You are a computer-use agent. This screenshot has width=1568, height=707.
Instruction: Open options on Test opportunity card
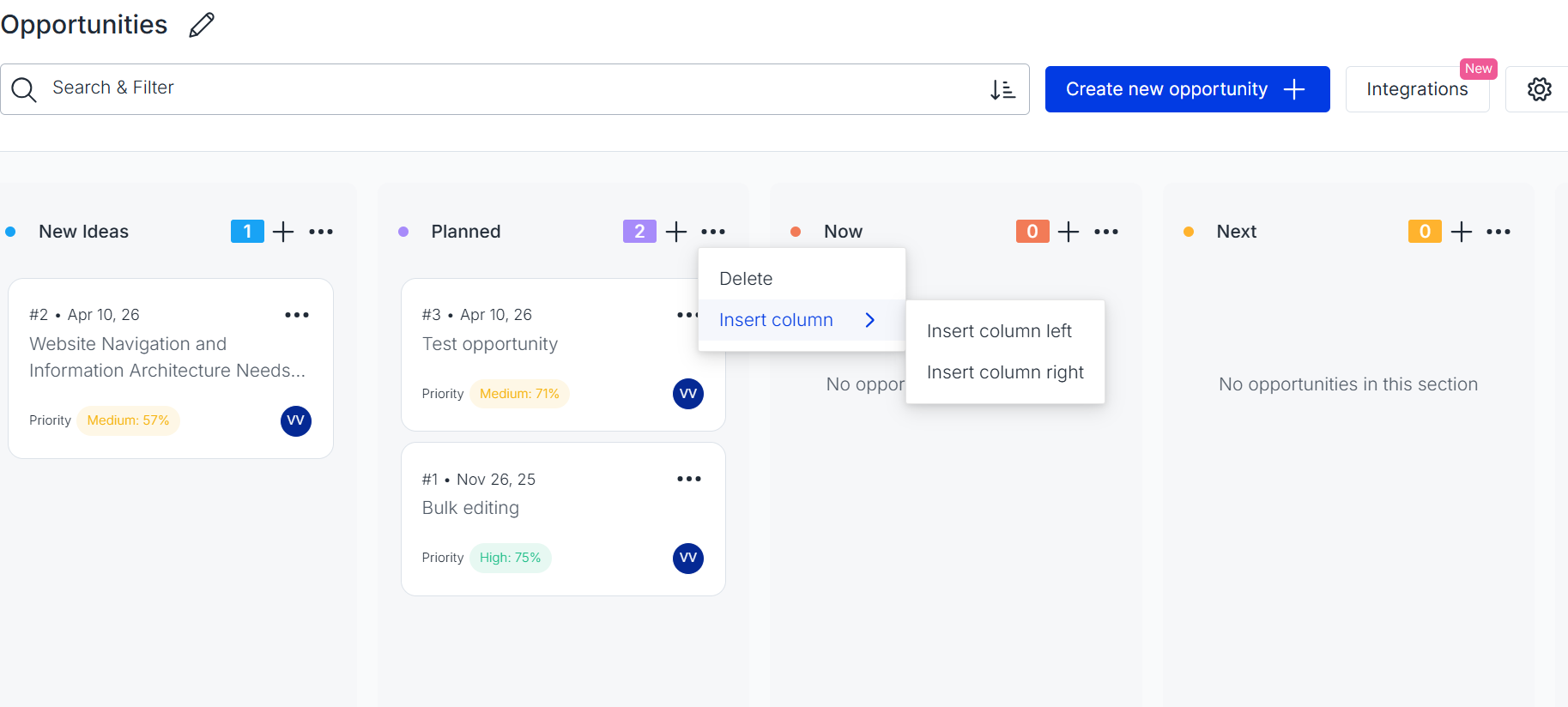tap(687, 315)
